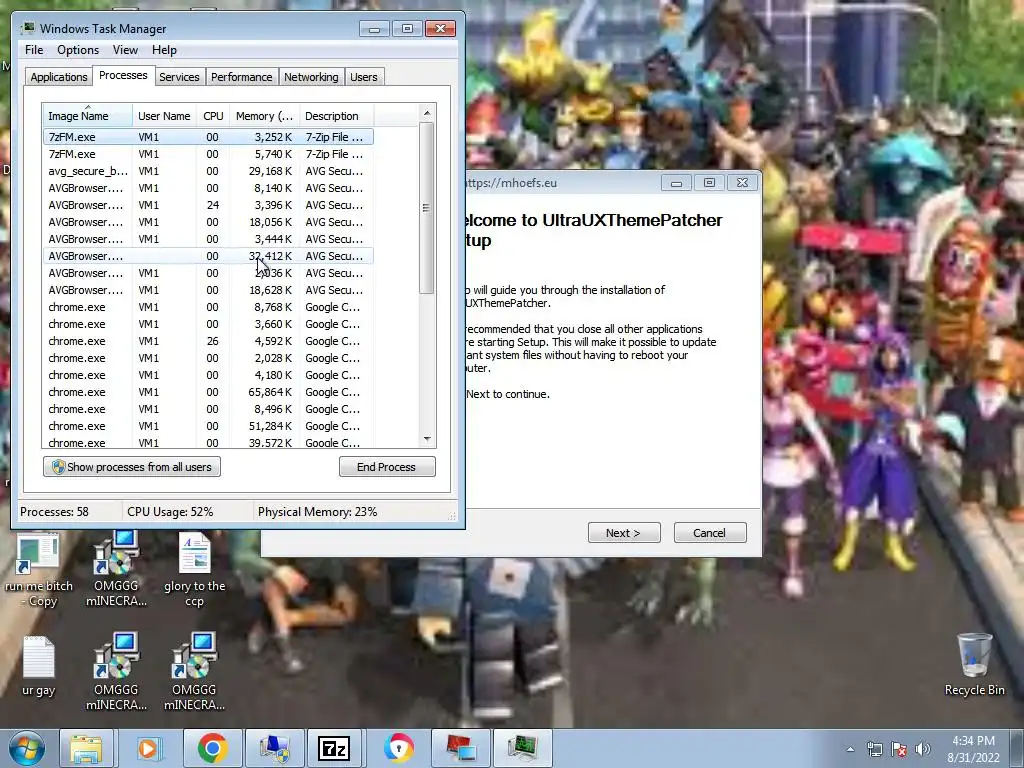Switch to the installer shield taskbar icon
This screenshot has width=1024, height=768.
tap(274, 748)
